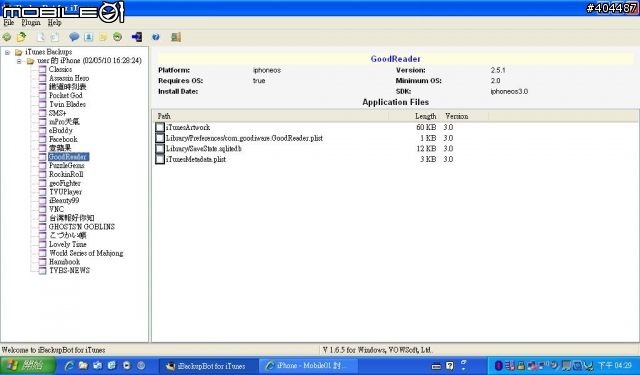Select RockinRoll in the tree
The height and width of the screenshot is (375, 640).
click(x=66, y=174)
